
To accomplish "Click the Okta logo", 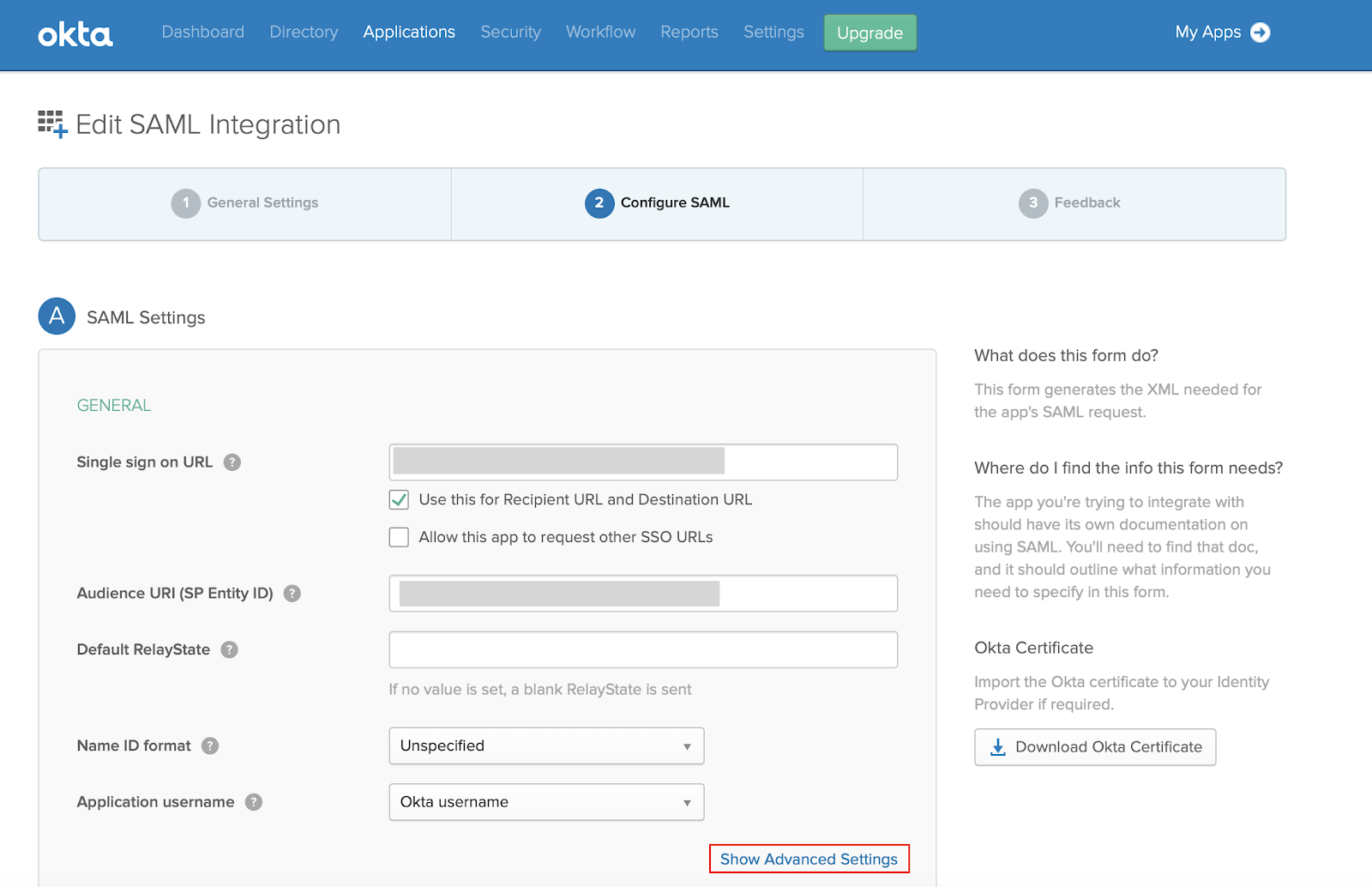I will coord(75,34).
